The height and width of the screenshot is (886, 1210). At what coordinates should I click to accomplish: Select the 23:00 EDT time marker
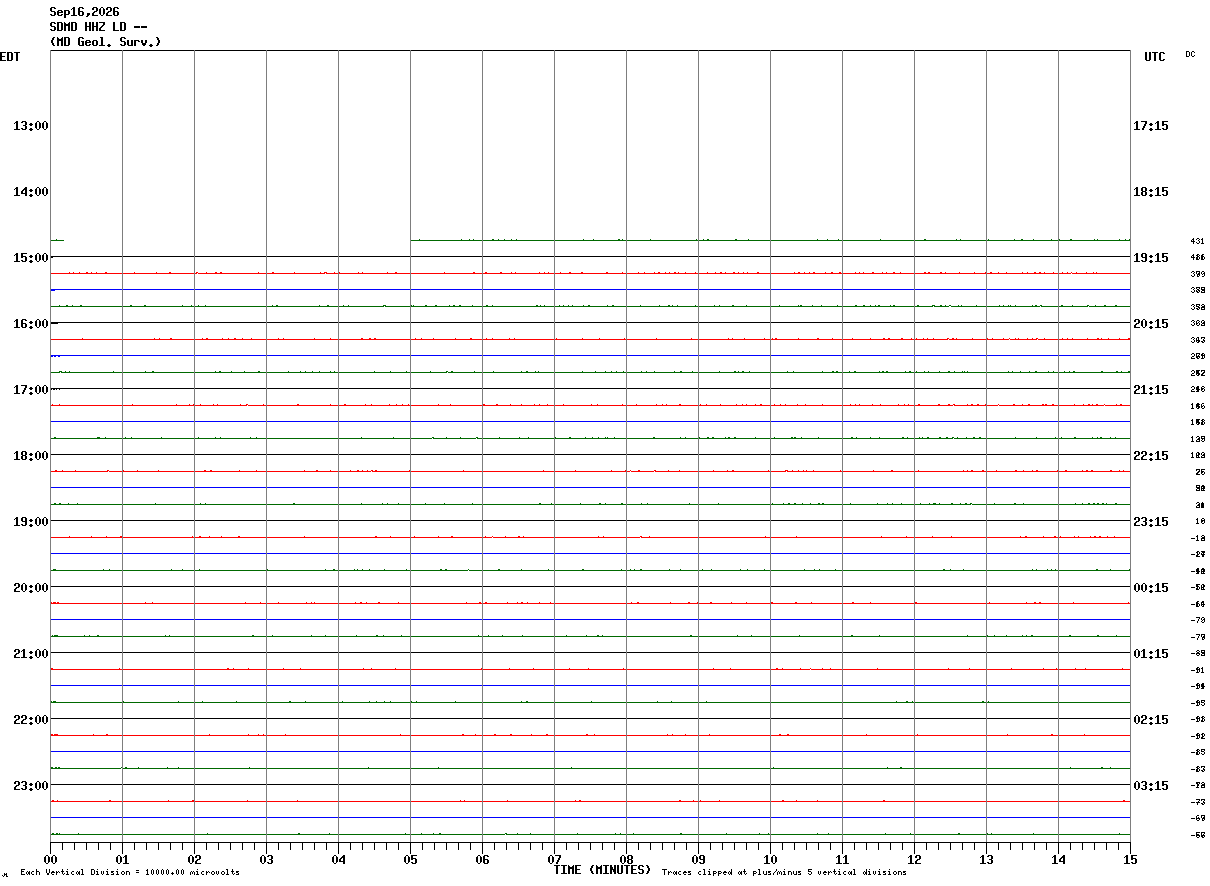pos(31,786)
